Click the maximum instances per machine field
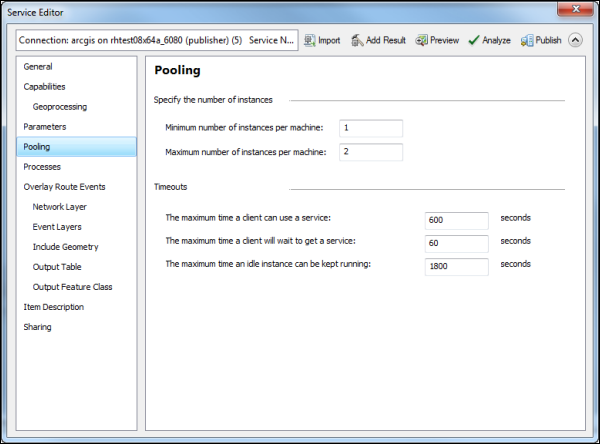Image resolution: width=600 pixels, height=444 pixels. [x=370, y=152]
